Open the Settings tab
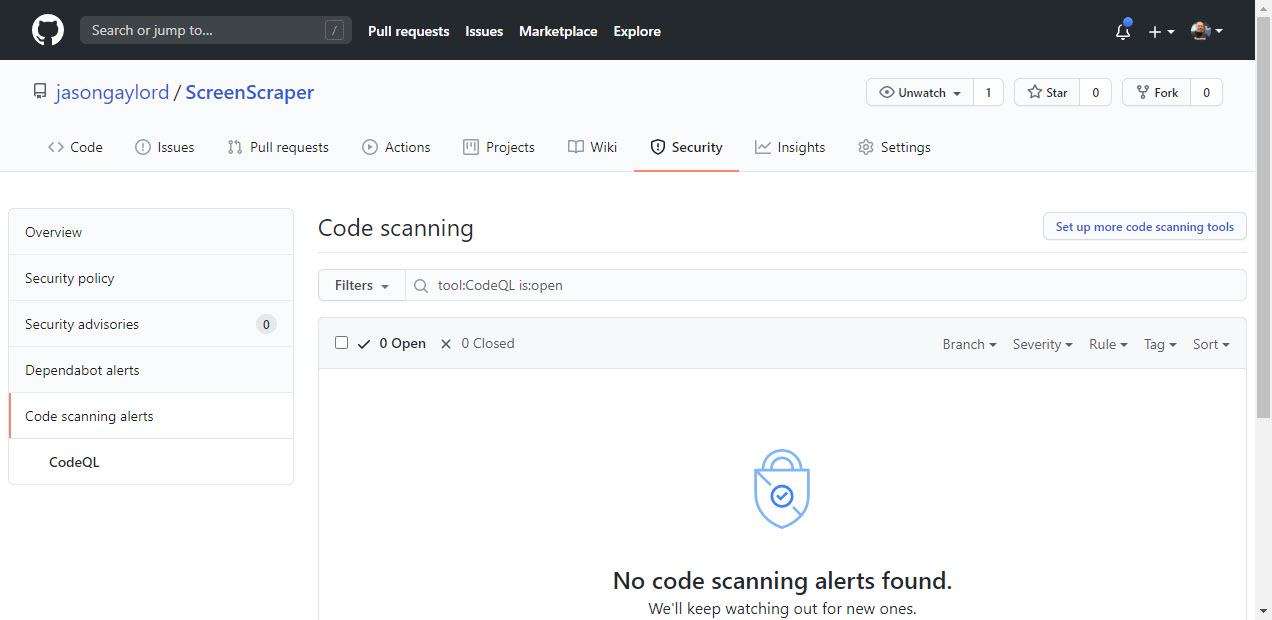 894,147
